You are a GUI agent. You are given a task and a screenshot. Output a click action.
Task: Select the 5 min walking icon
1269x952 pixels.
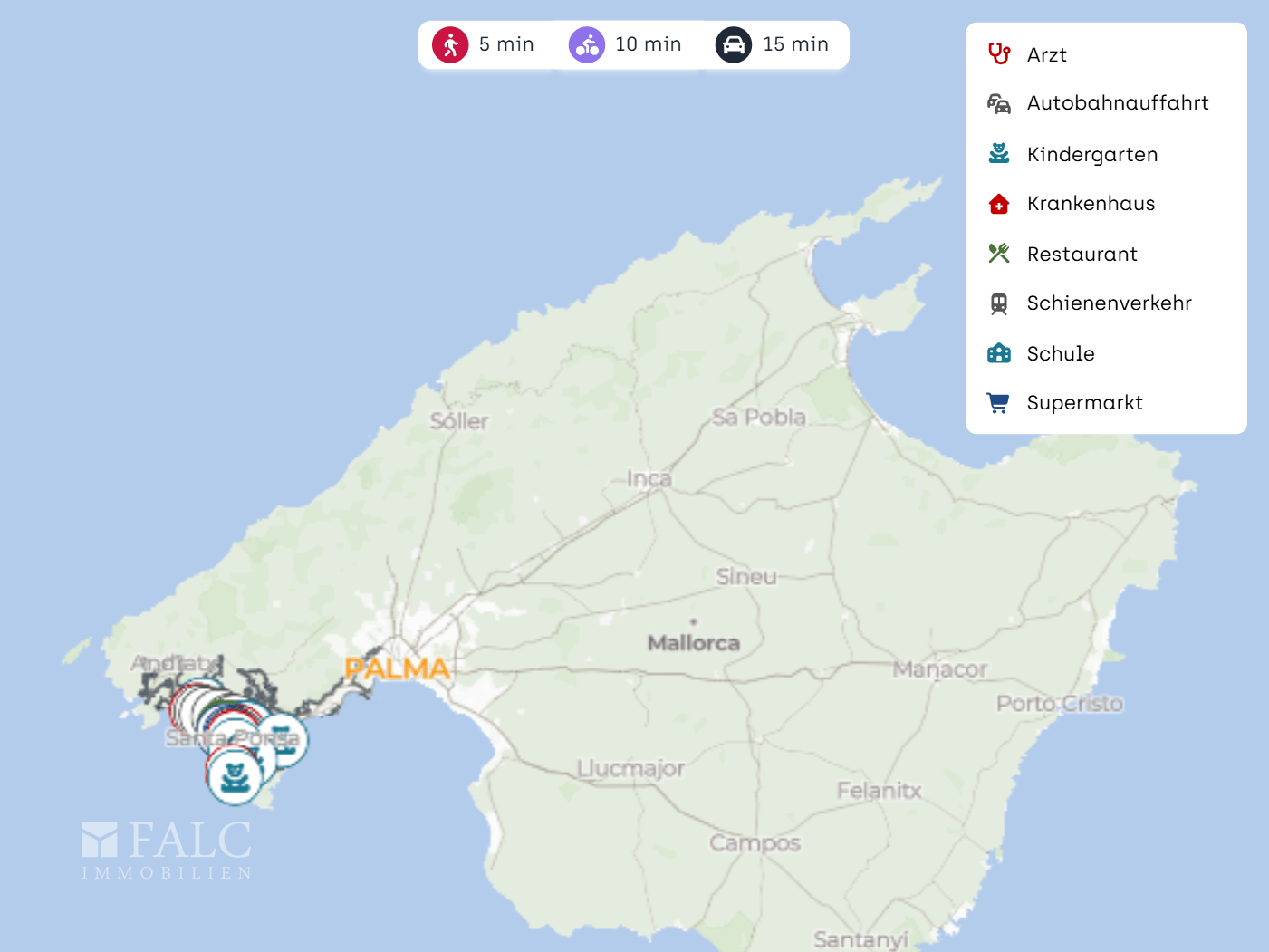[450, 44]
